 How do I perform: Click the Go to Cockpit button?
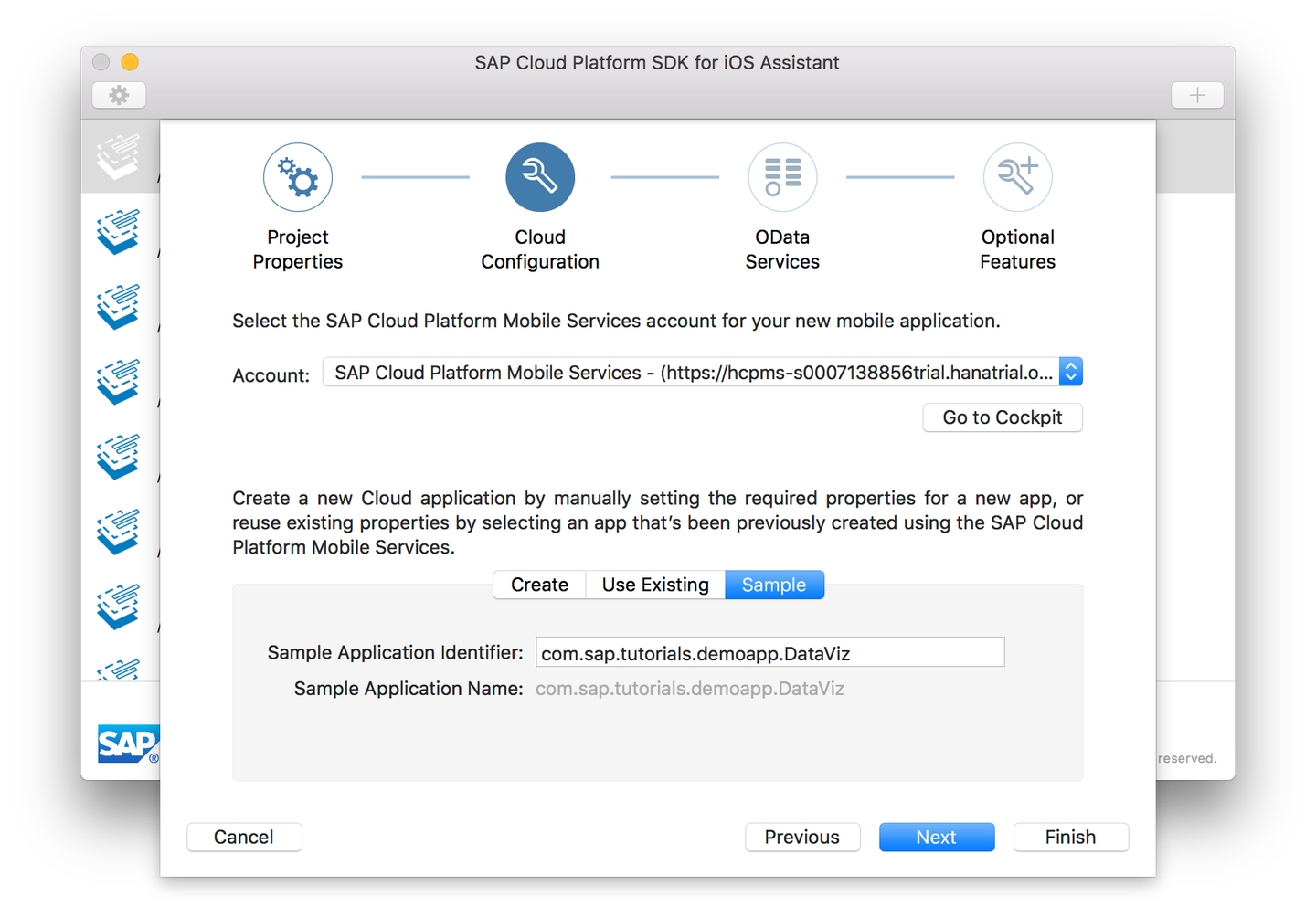click(1003, 417)
